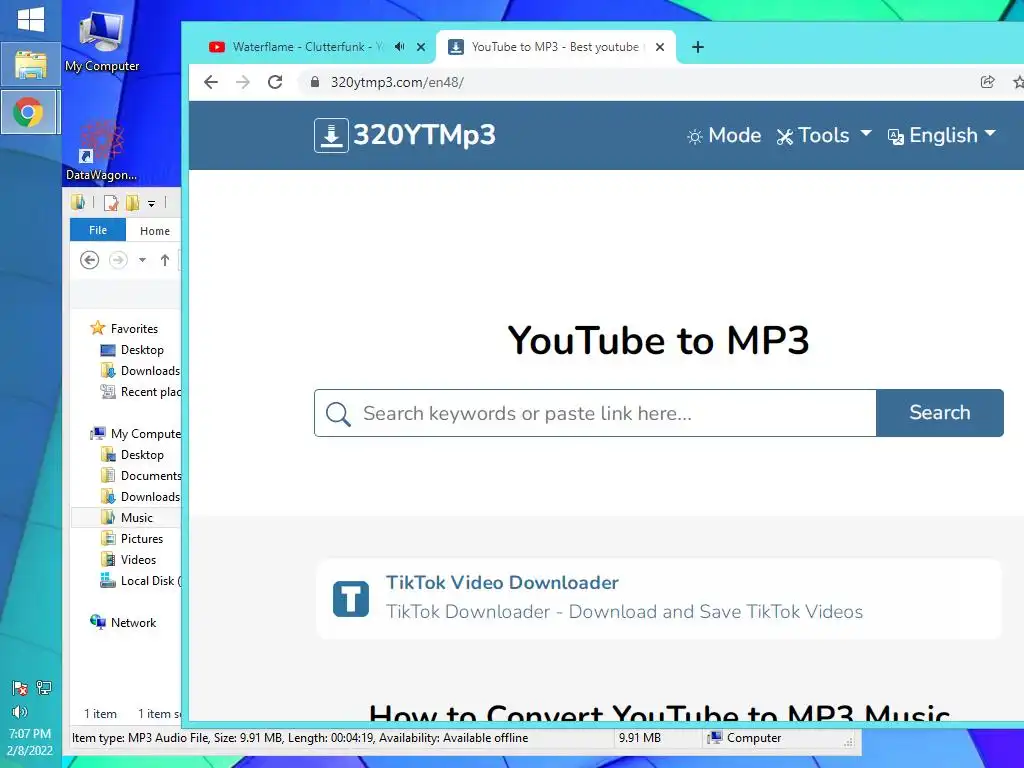
Task: Select Favorites in Explorer navigation pane
Action: [x=125, y=328]
